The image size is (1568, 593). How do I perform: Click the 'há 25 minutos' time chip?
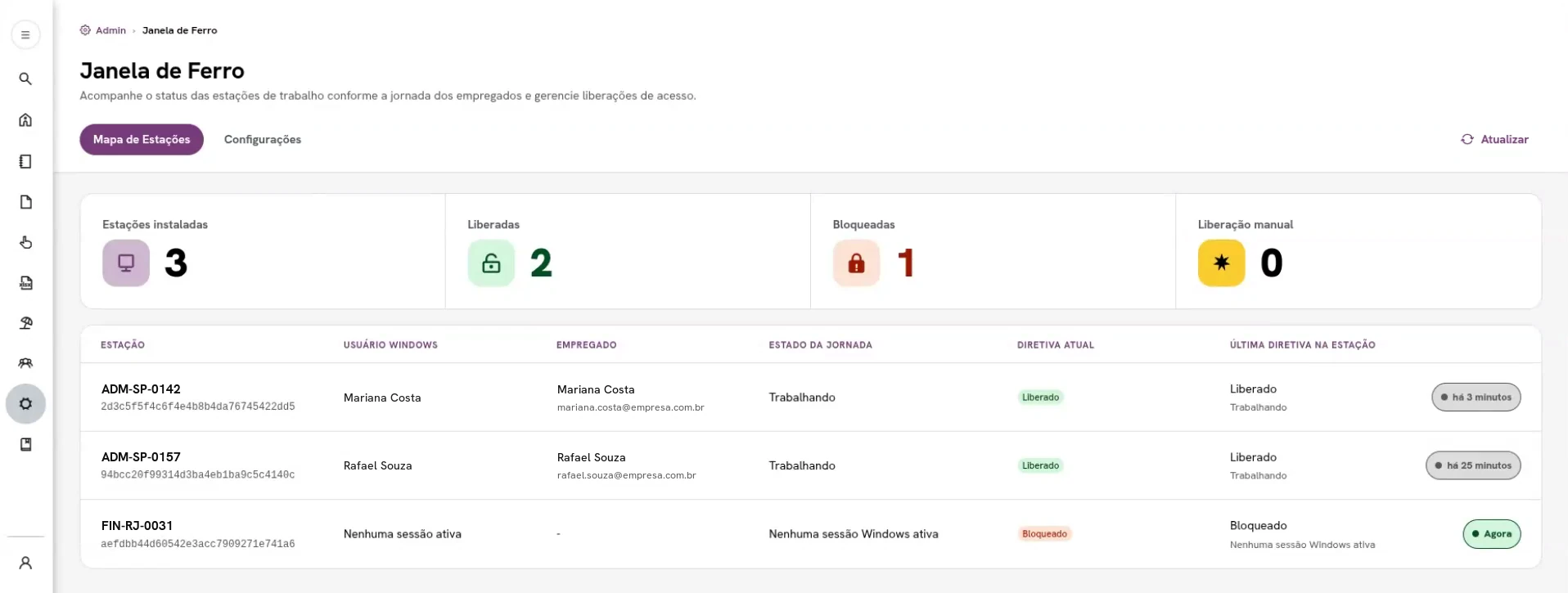[x=1473, y=465]
